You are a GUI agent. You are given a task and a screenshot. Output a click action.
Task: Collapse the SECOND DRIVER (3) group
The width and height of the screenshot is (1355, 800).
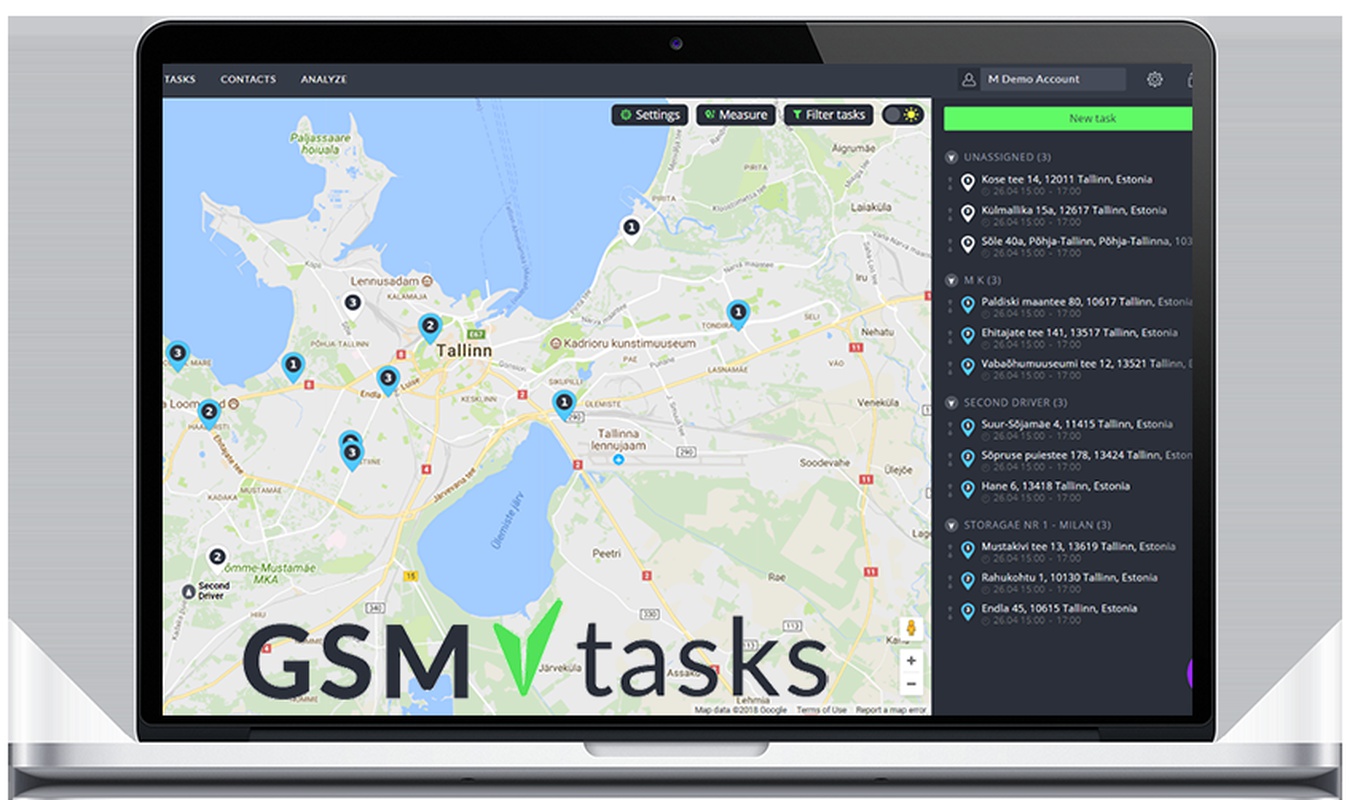click(951, 403)
